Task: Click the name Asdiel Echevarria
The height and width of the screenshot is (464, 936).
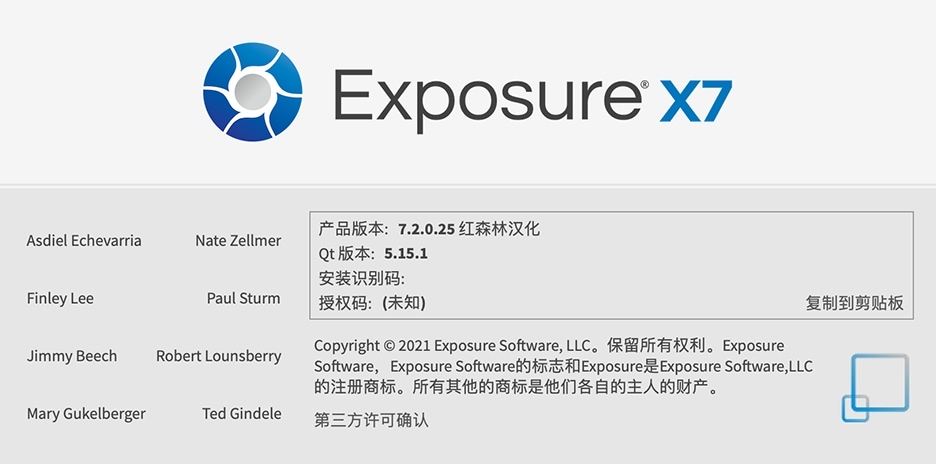Action: click(x=84, y=241)
